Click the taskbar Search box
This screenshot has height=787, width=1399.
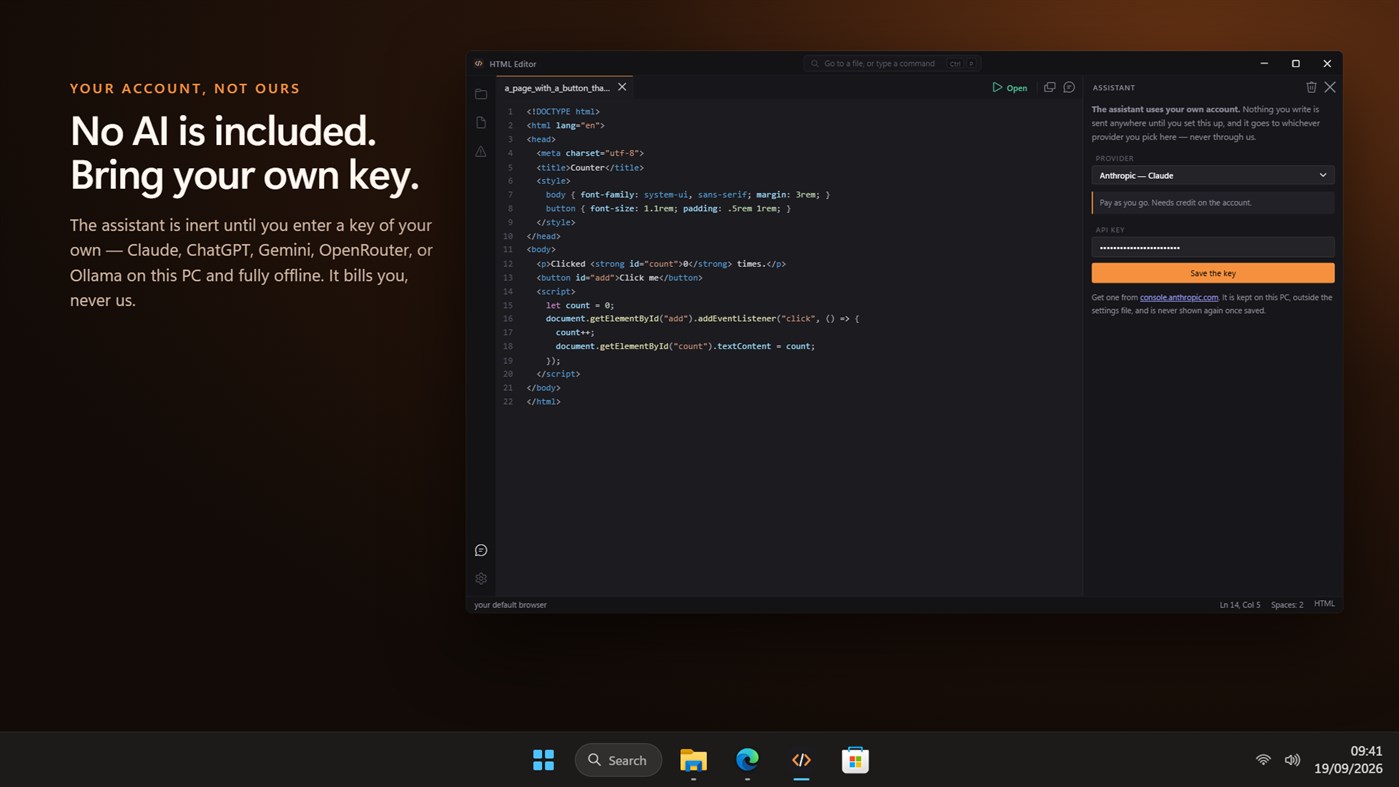[618, 760]
